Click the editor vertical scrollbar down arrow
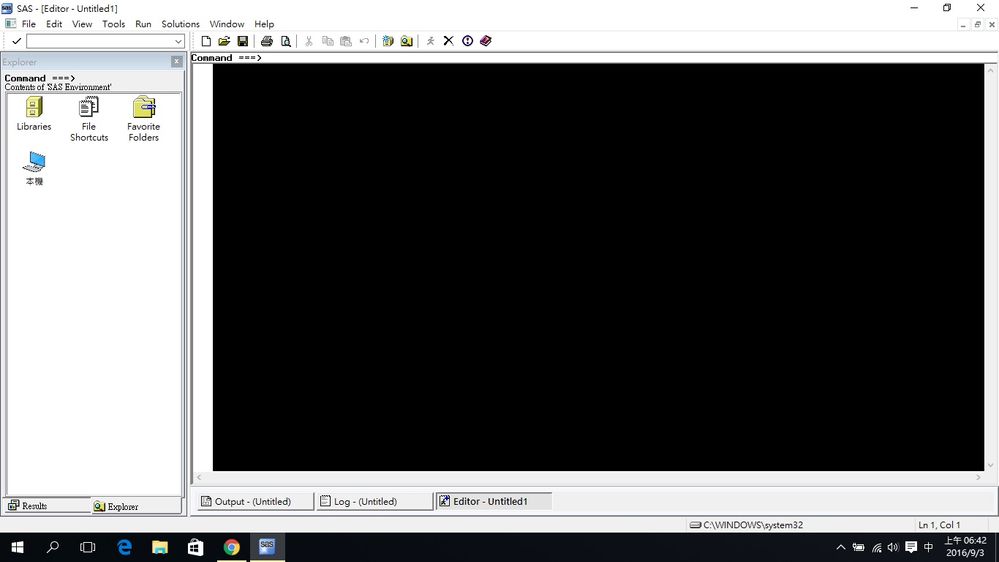The image size is (999, 562). (x=990, y=466)
